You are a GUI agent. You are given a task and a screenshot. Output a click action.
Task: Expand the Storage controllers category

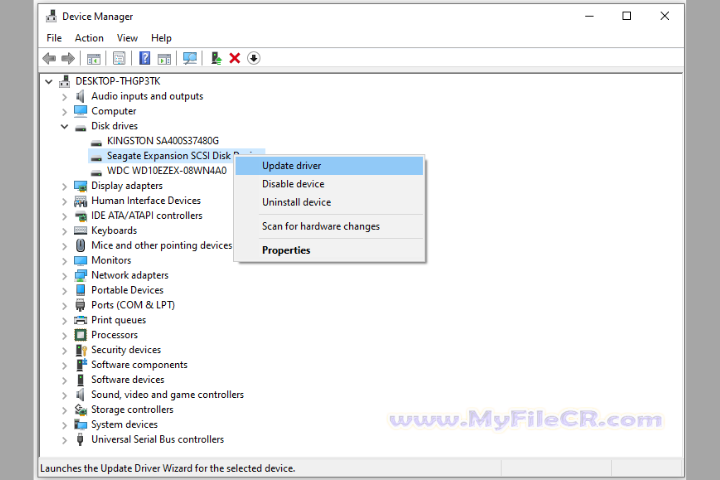pyautogui.click(x=64, y=410)
